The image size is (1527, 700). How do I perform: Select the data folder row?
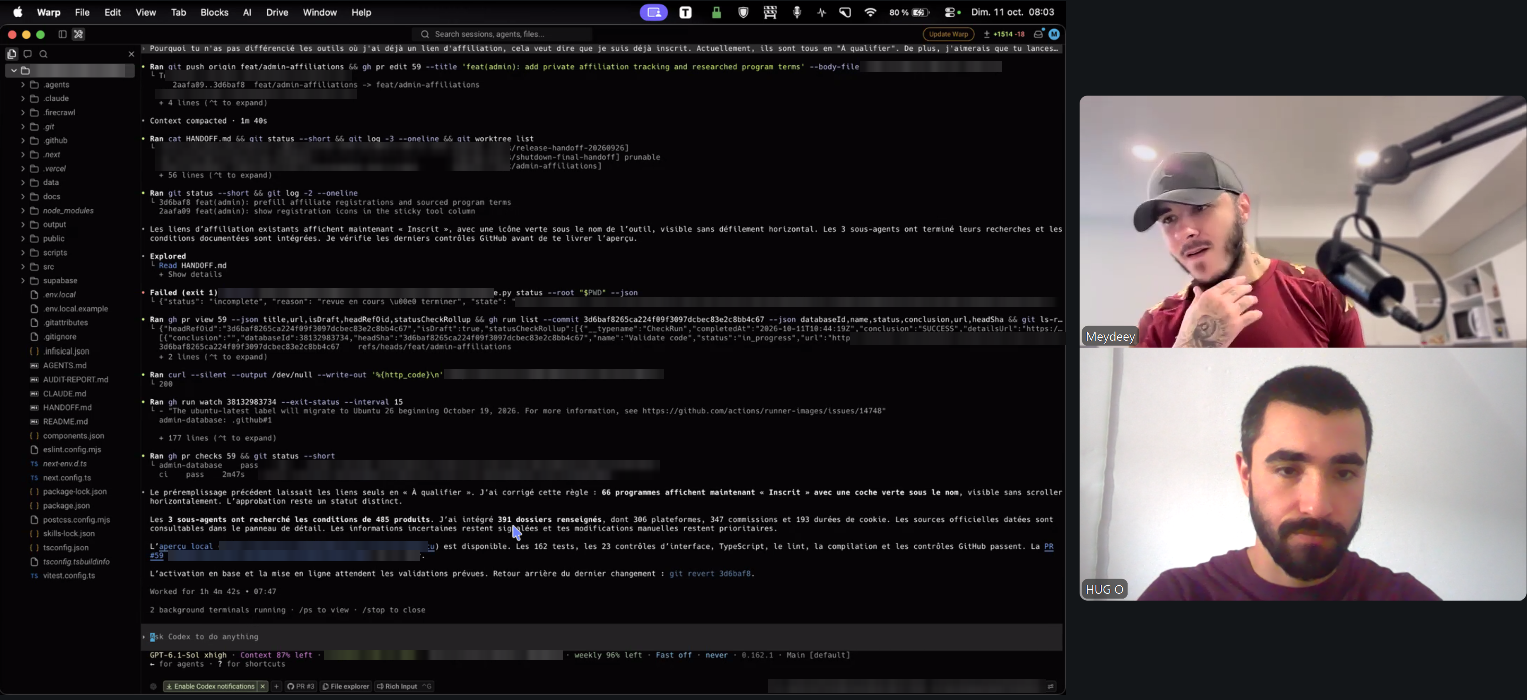pos(70,183)
